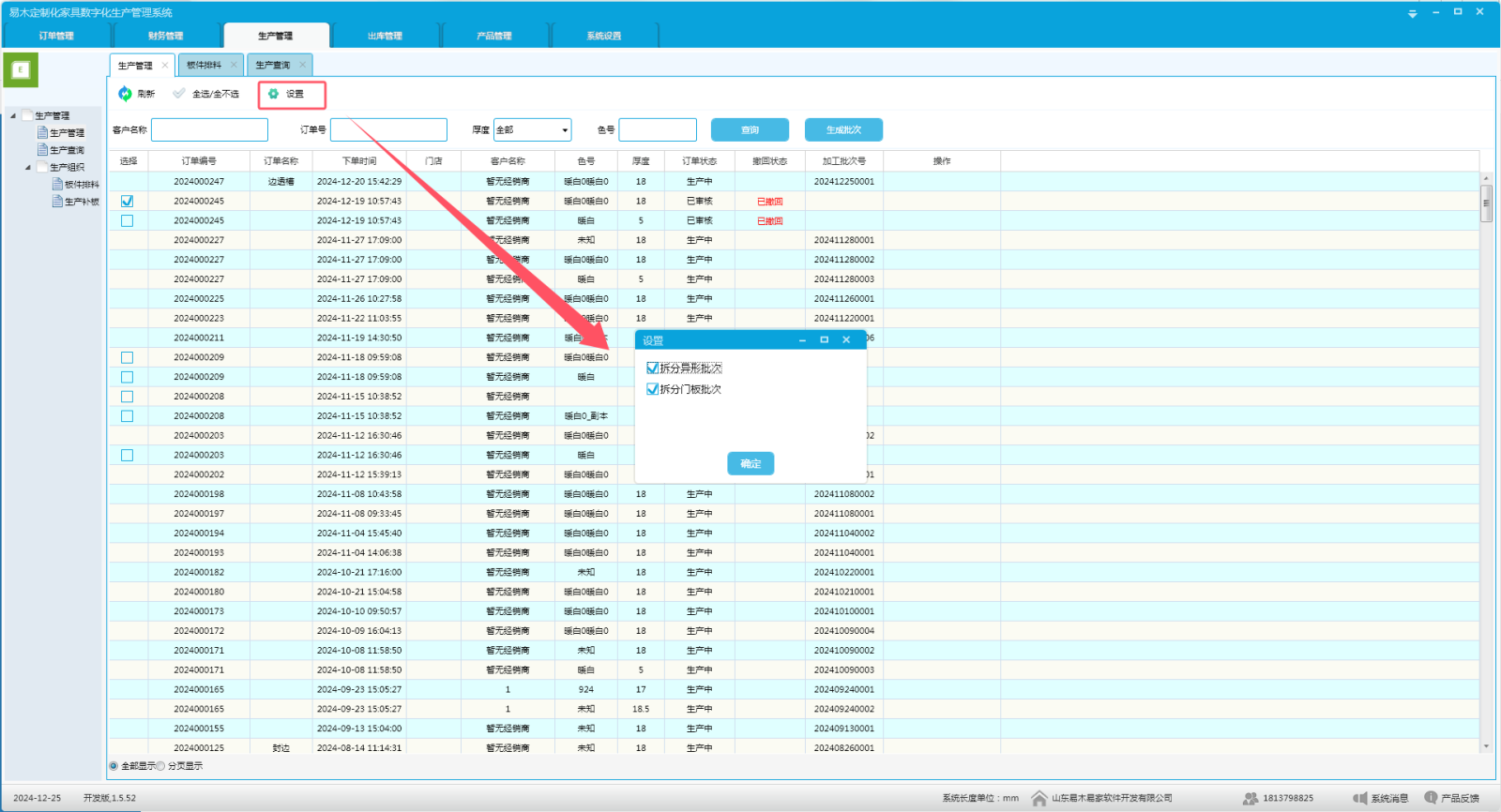Click the 加工批次号 column header
Image resolution: width=1501 pixels, height=812 pixels.
click(x=844, y=161)
